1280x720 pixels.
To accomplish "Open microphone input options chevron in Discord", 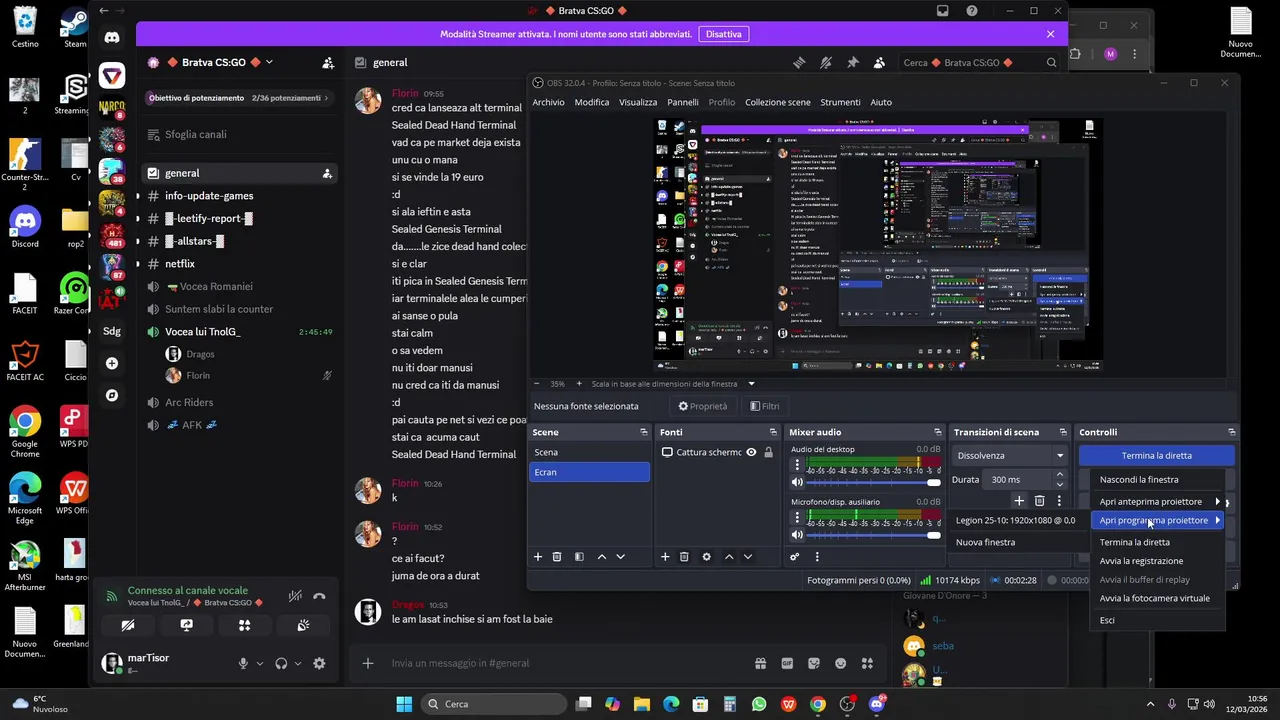I will pyautogui.click(x=260, y=663).
